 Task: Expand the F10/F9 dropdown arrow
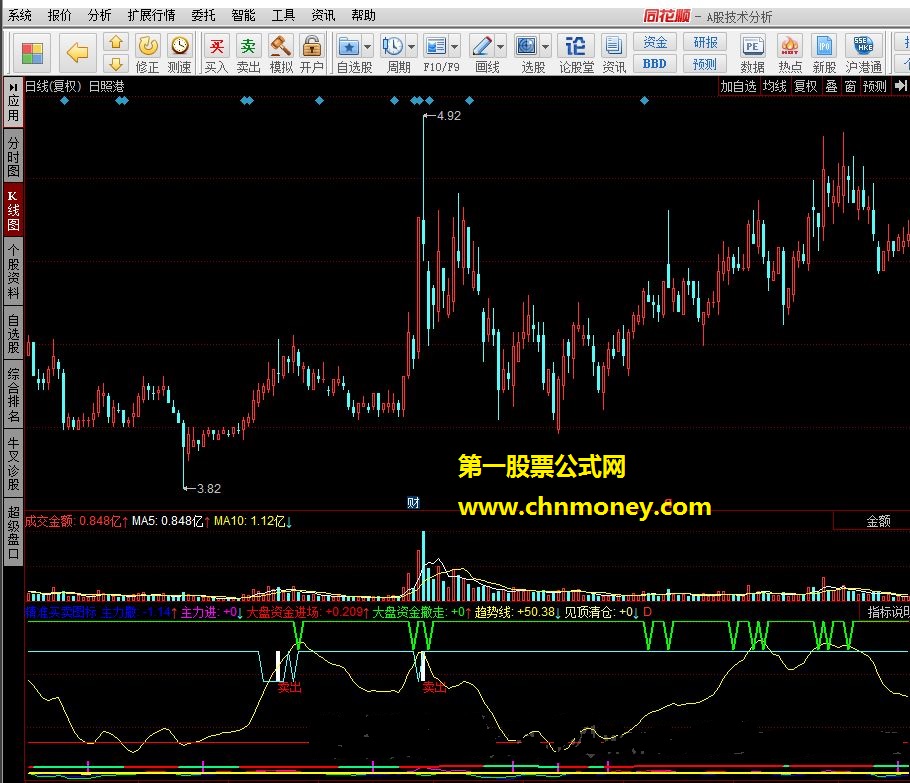(454, 46)
